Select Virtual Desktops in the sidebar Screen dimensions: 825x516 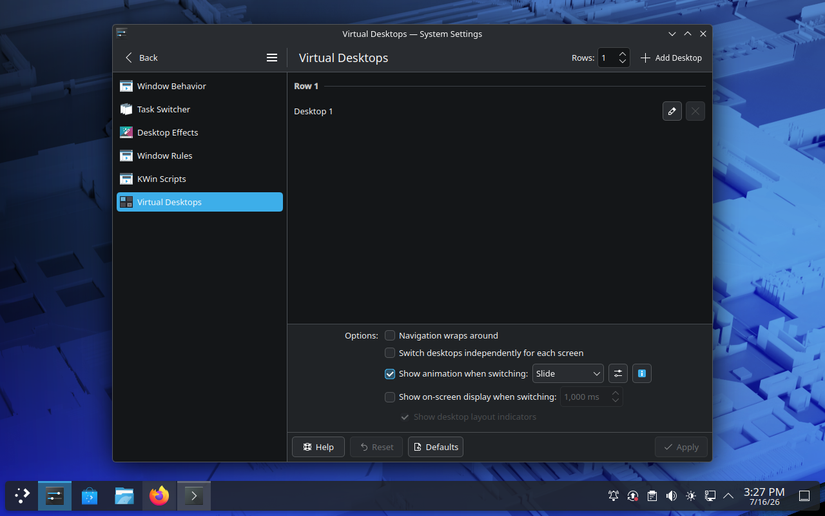click(x=199, y=202)
